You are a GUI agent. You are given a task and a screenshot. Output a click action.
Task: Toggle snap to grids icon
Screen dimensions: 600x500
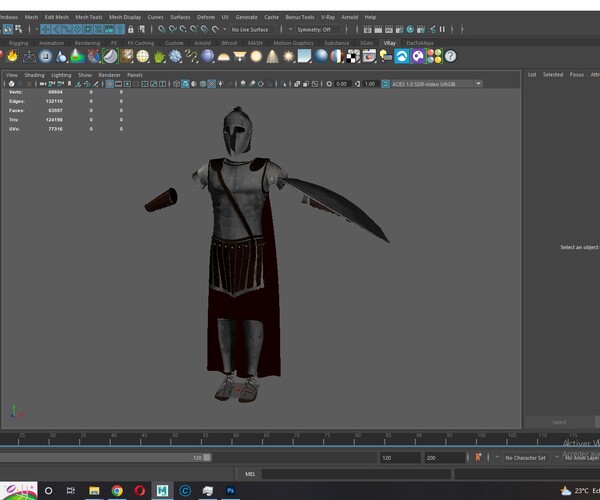coord(162,29)
